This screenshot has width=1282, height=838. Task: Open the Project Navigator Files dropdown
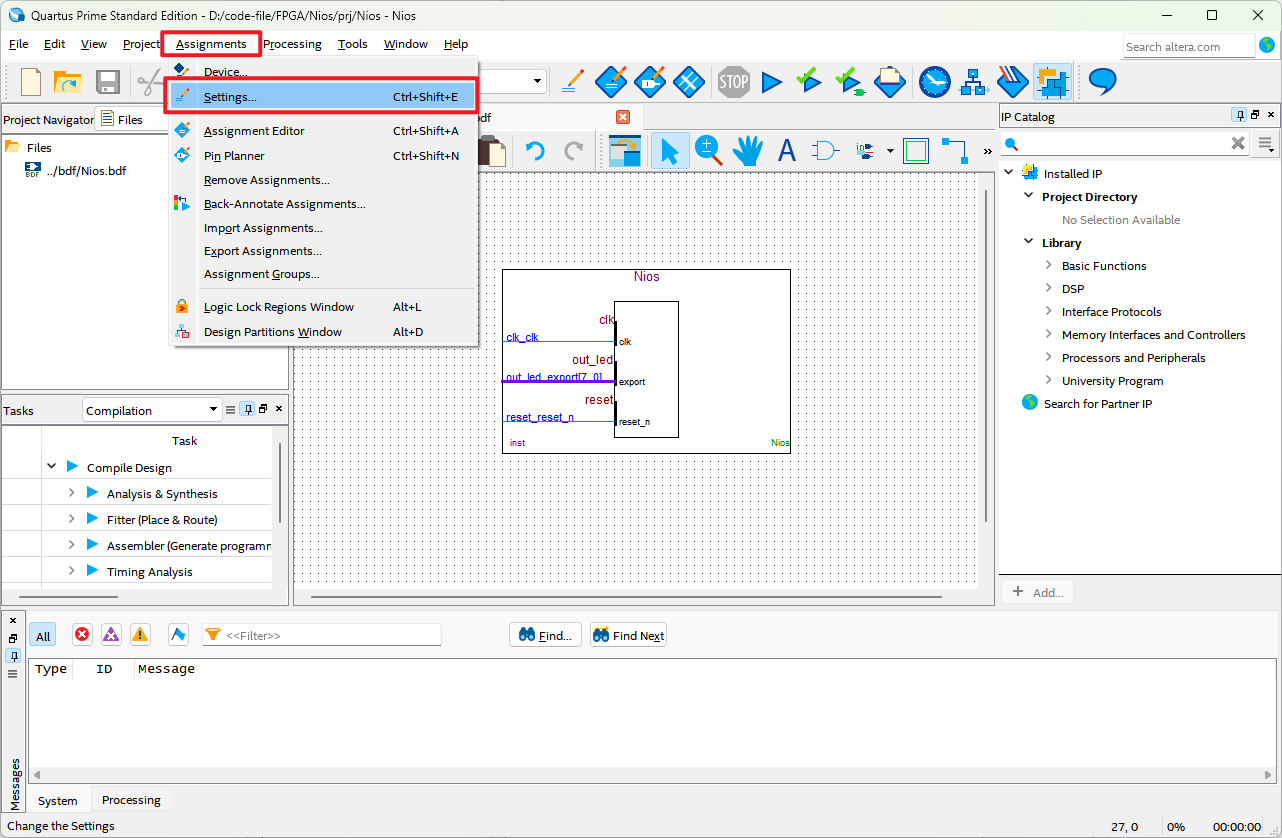(x=132, y=119)
